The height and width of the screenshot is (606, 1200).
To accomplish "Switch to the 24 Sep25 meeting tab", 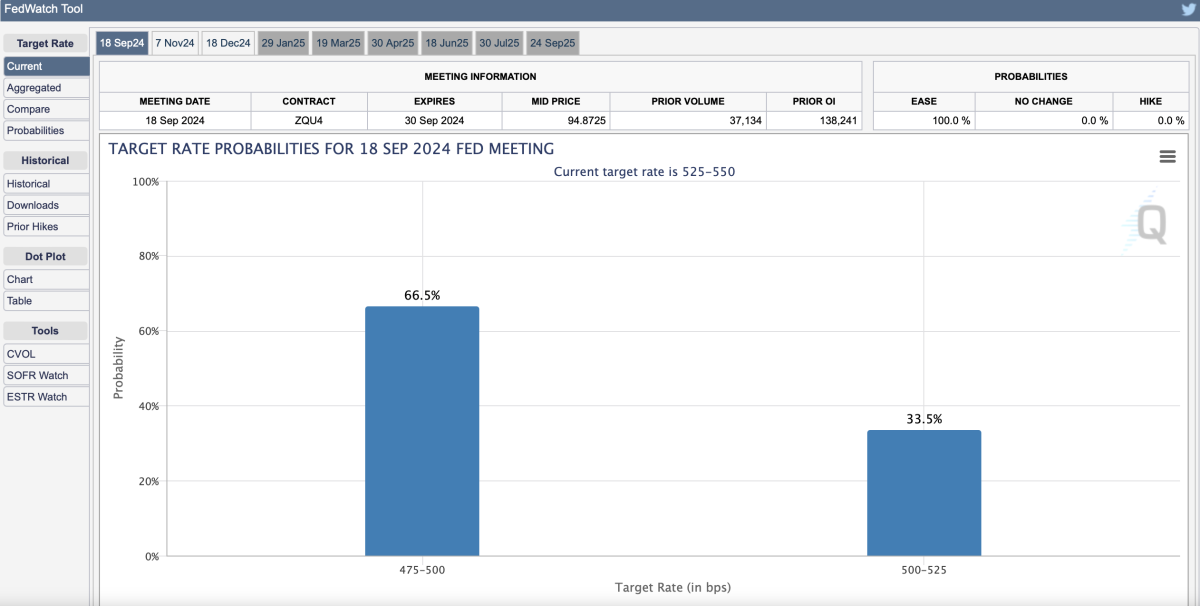I will click(x=551, y=43).
